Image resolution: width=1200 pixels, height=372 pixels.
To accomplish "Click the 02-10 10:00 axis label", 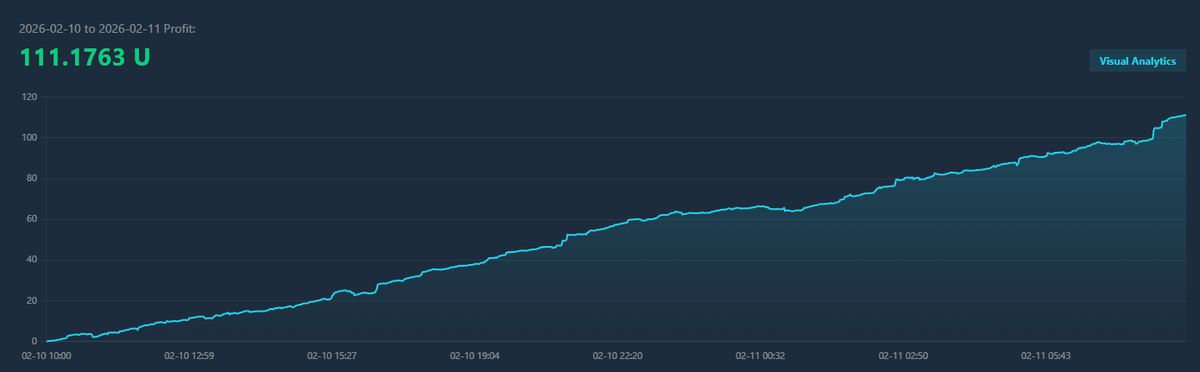I will (47, 355).
